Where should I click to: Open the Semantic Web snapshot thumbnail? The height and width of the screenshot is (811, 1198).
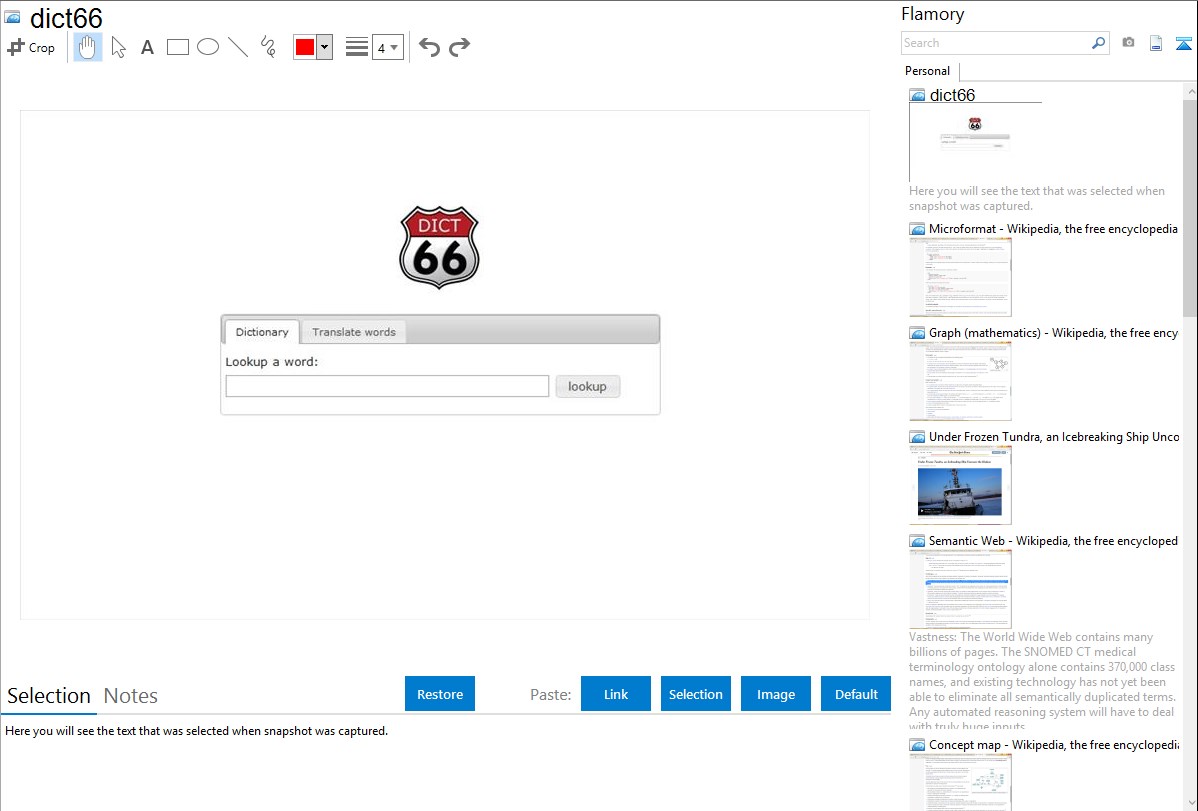tap(960, 589)
